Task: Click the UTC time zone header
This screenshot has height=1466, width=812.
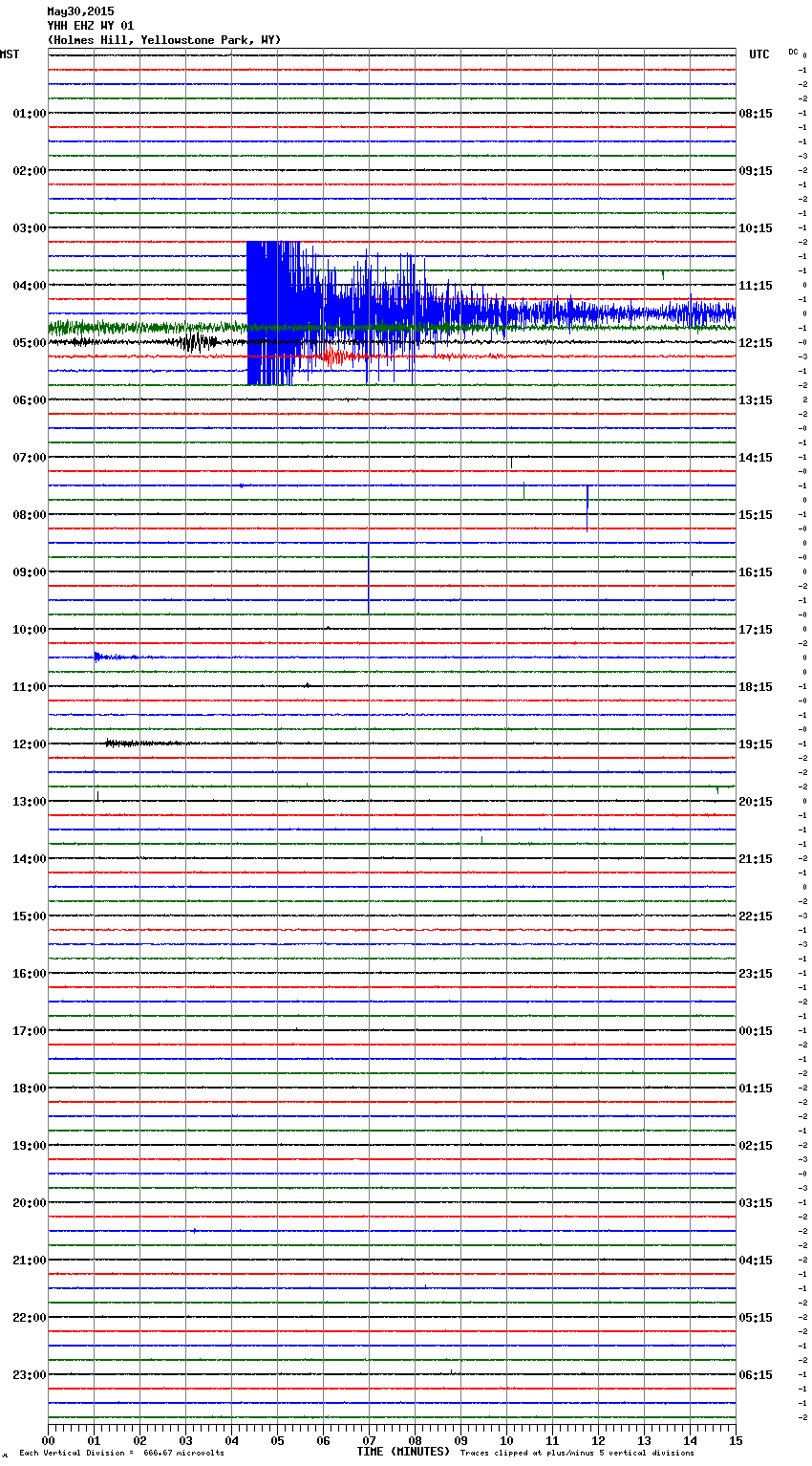Action: (x=759, y=54)
